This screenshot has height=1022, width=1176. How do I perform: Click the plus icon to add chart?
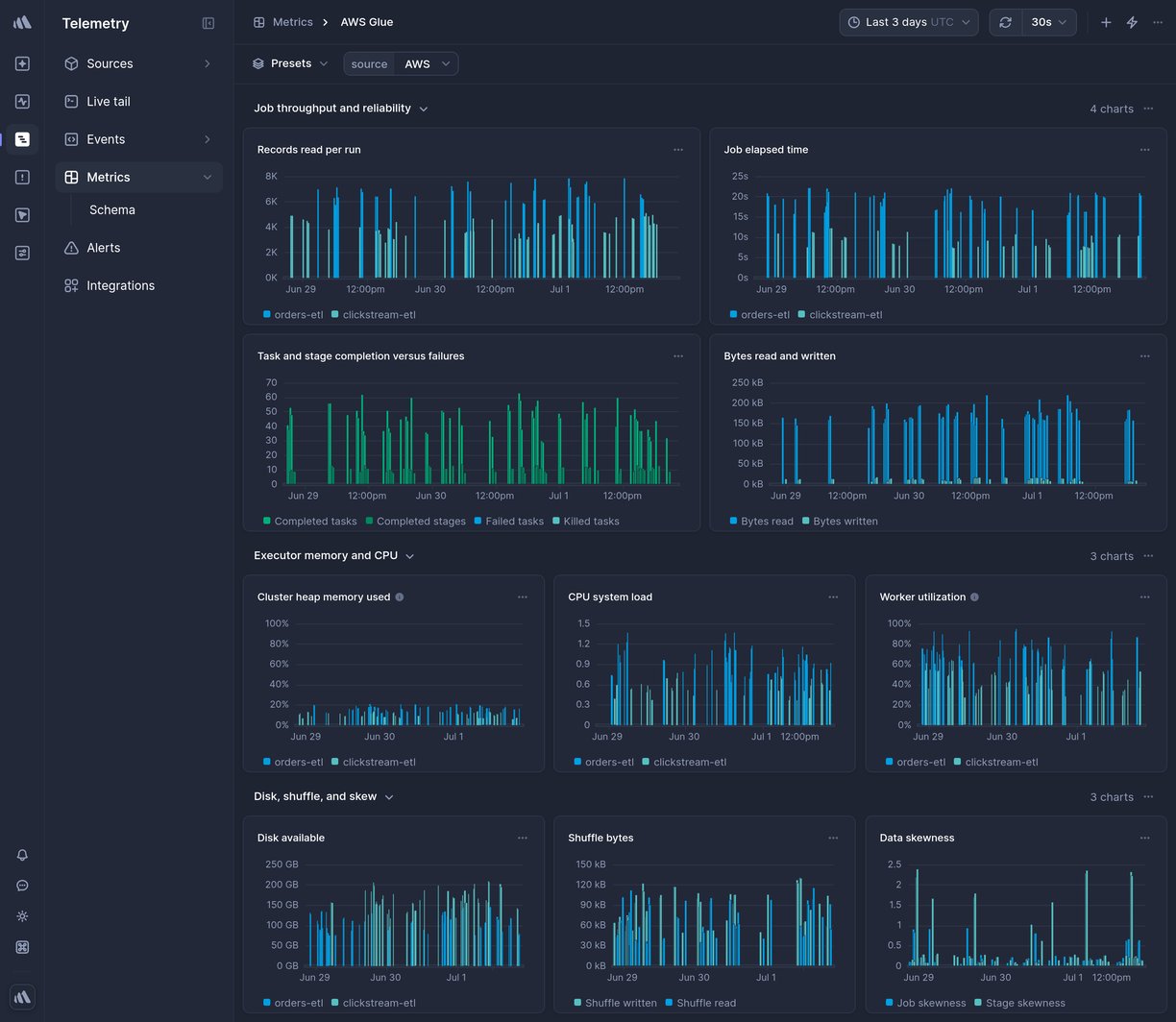[x=1106, y=22]
